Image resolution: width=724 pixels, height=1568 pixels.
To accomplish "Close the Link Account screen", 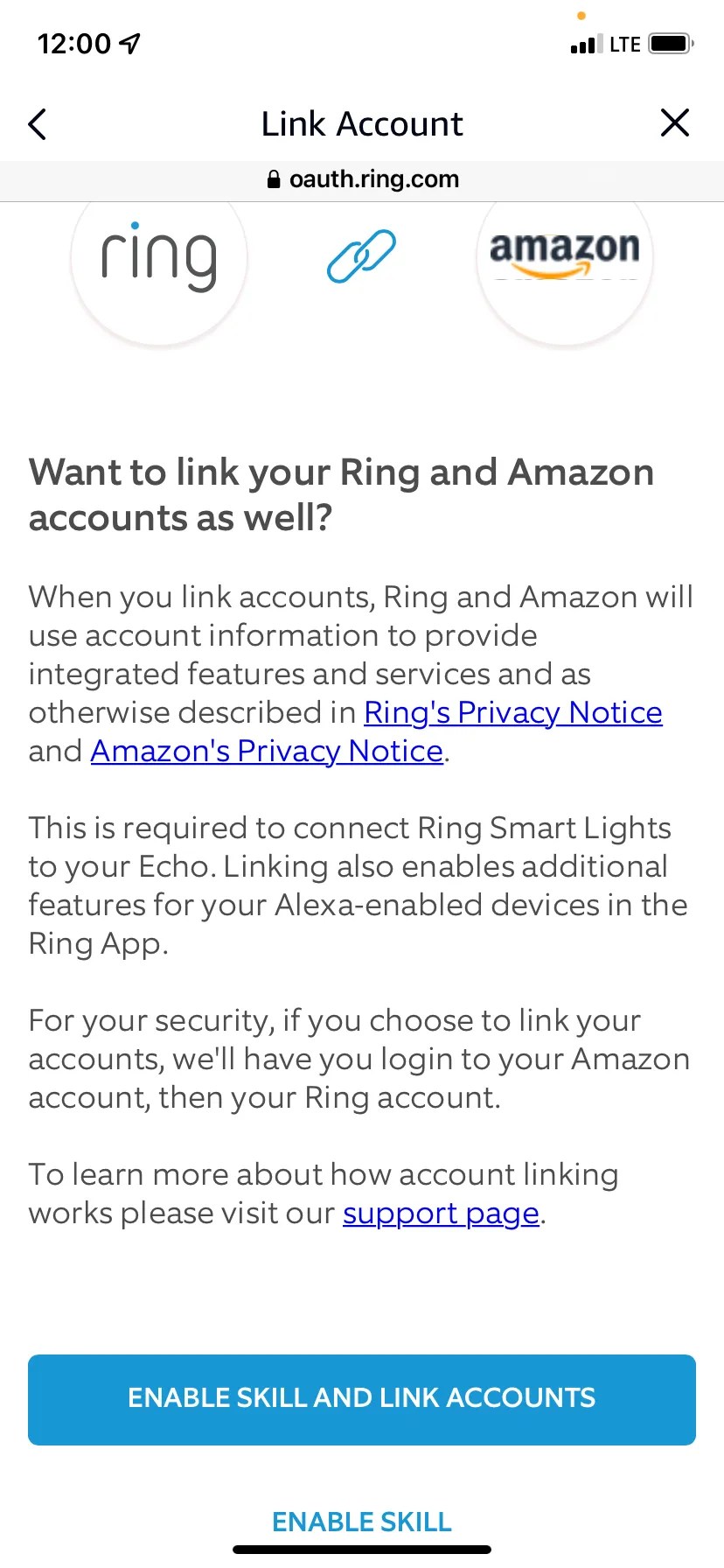I will click(674, 123).
